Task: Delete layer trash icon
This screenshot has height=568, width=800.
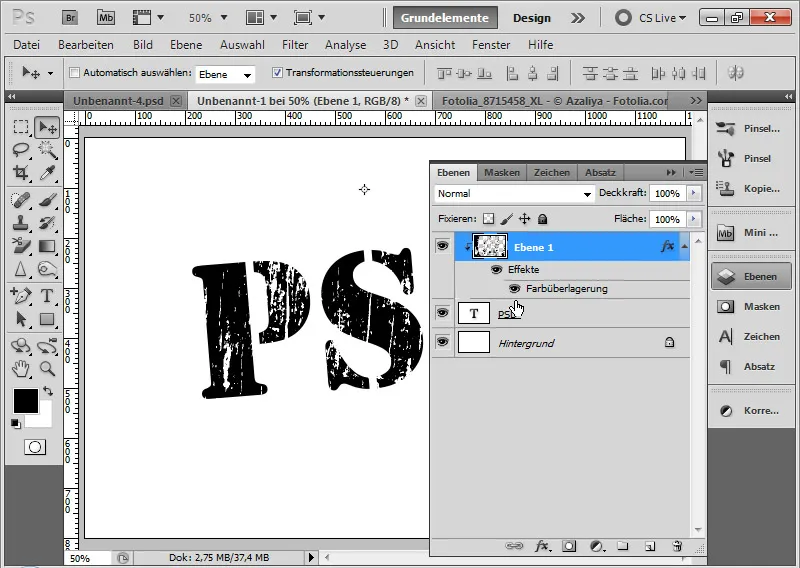Action: (x=677, y=546)
